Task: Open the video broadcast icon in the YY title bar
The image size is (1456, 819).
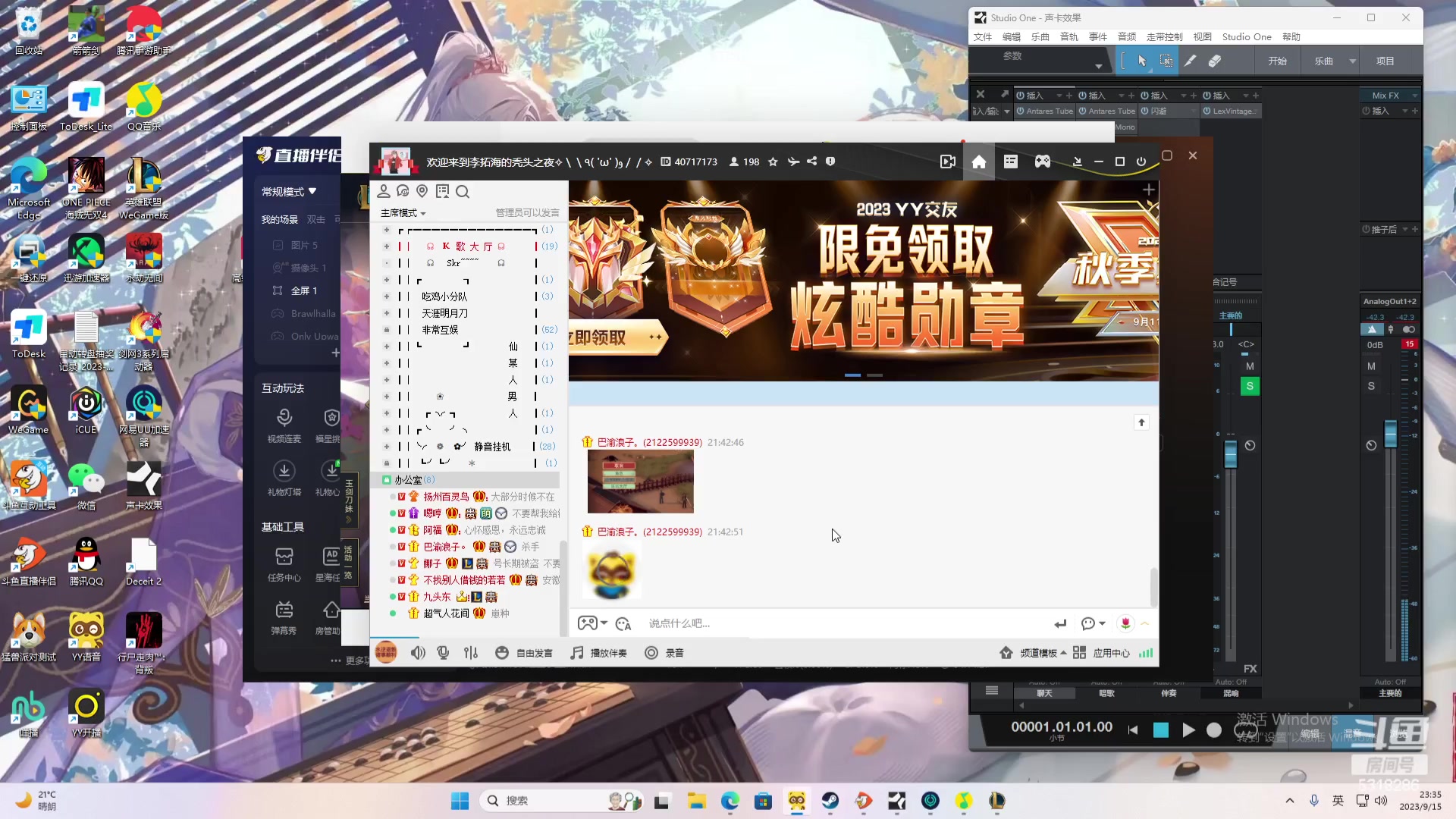Action: 947,162
